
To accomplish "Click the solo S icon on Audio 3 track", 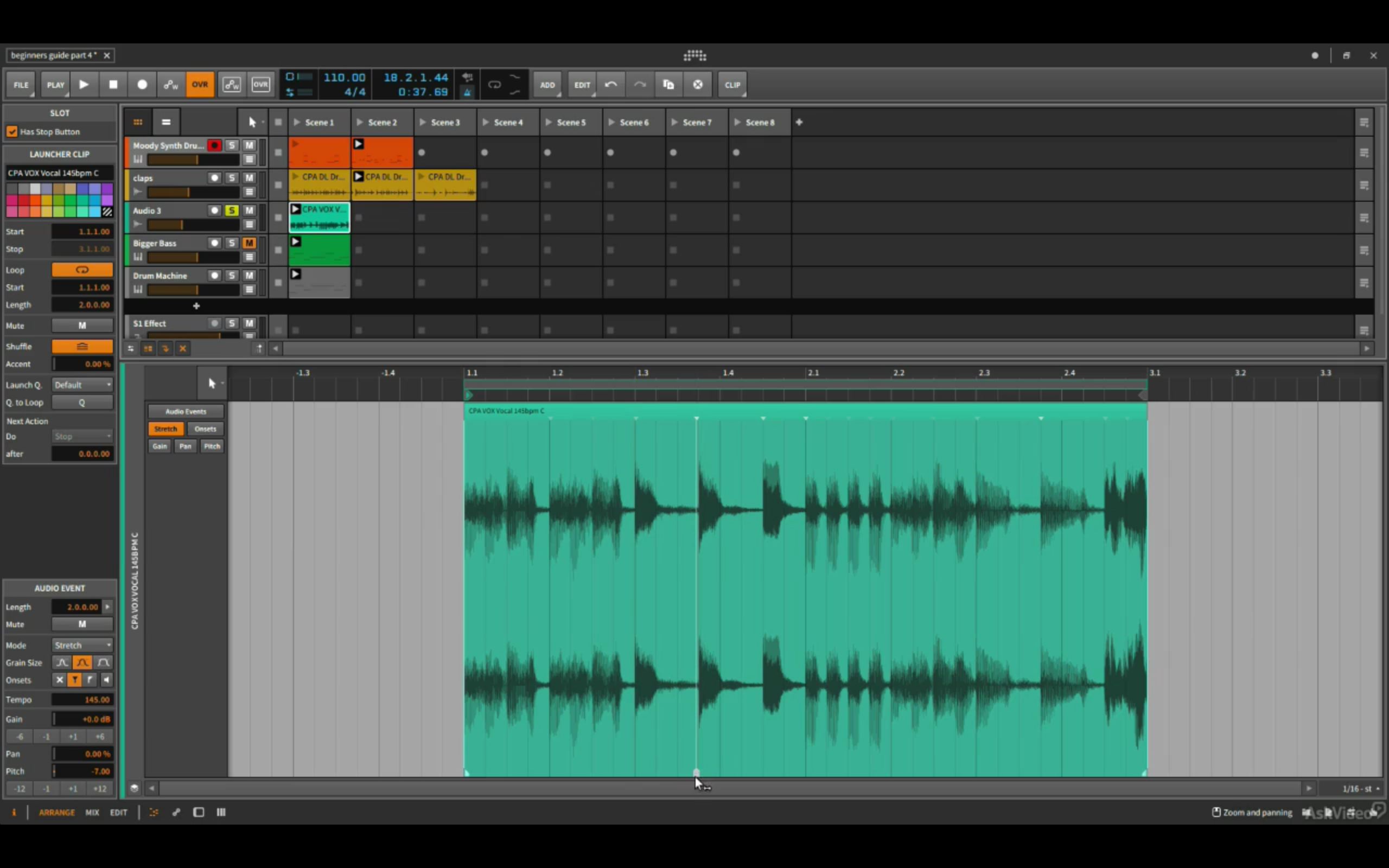I will [232, 210].
